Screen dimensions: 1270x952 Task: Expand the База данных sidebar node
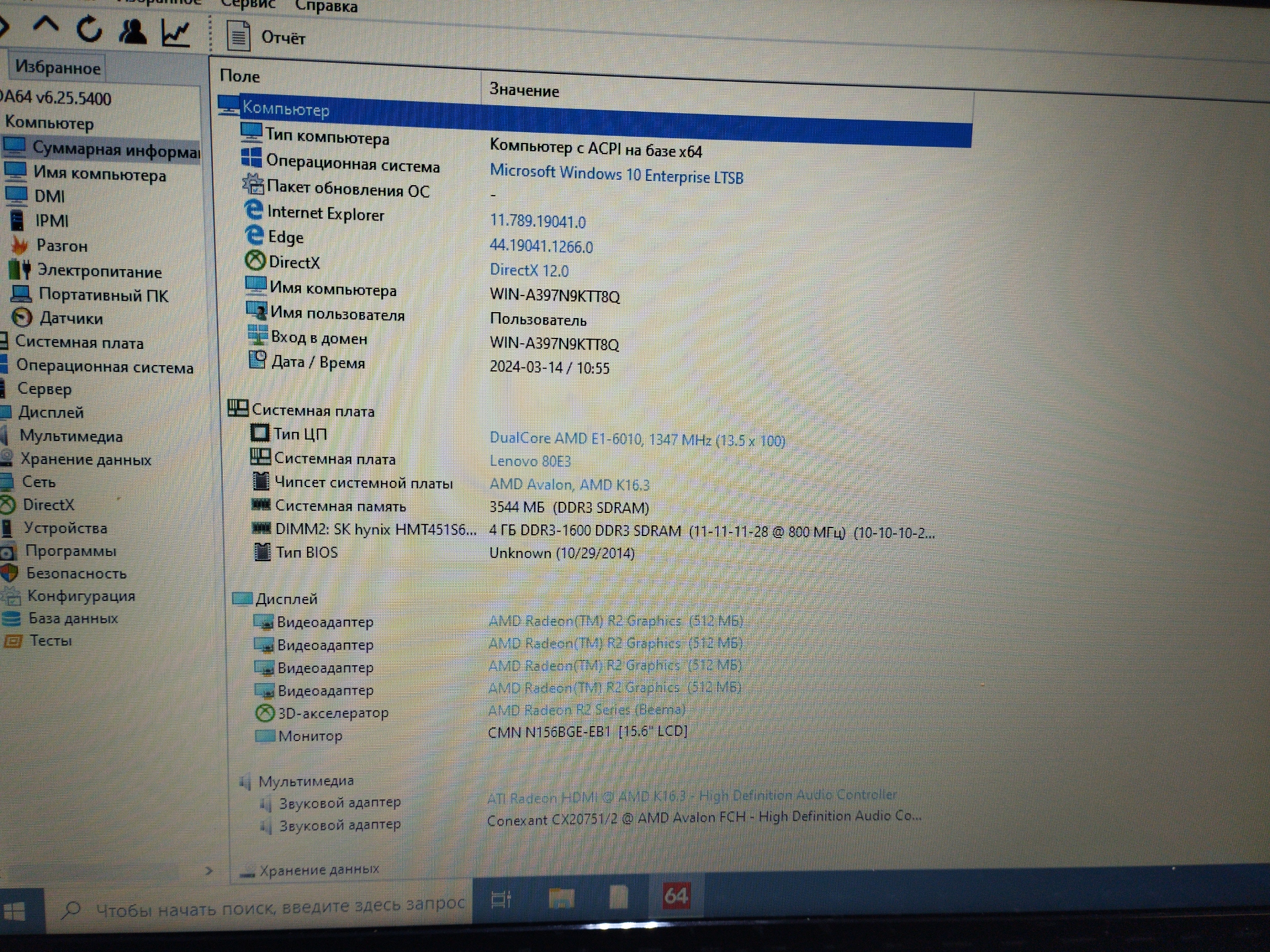point(61,619)
